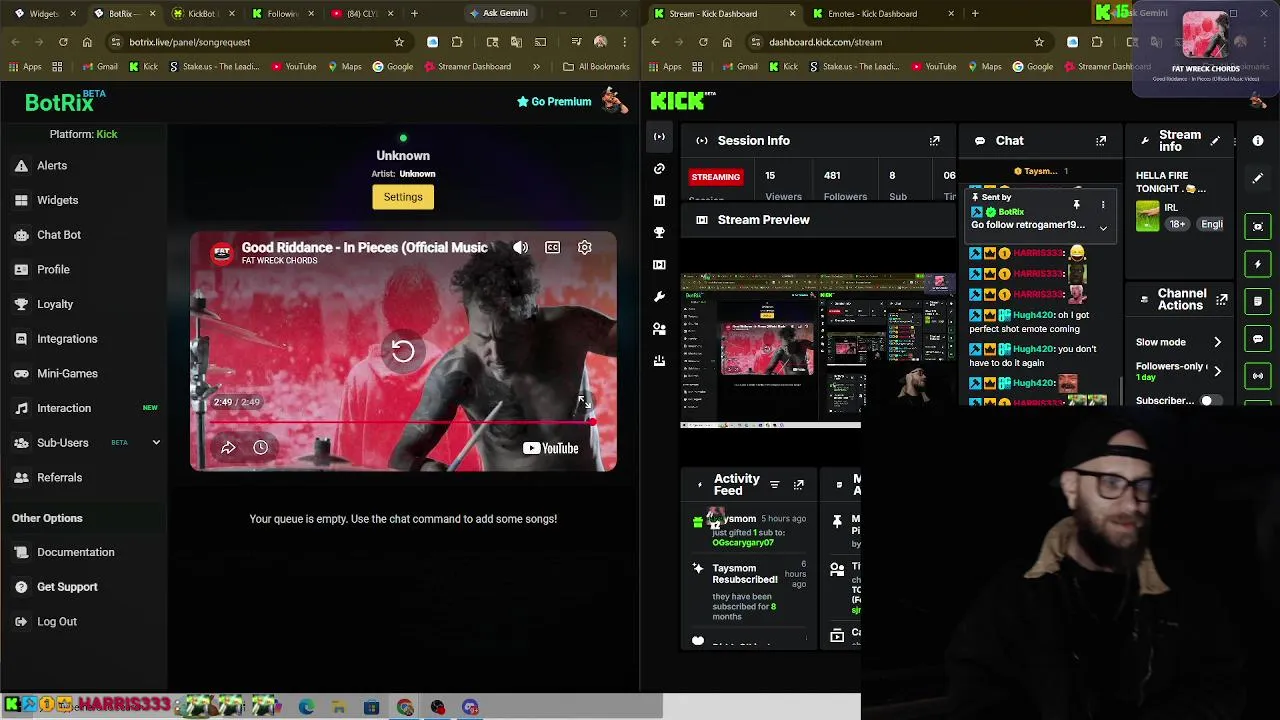
Task: Pop out the Chat panel
Action: point(1101,141)
